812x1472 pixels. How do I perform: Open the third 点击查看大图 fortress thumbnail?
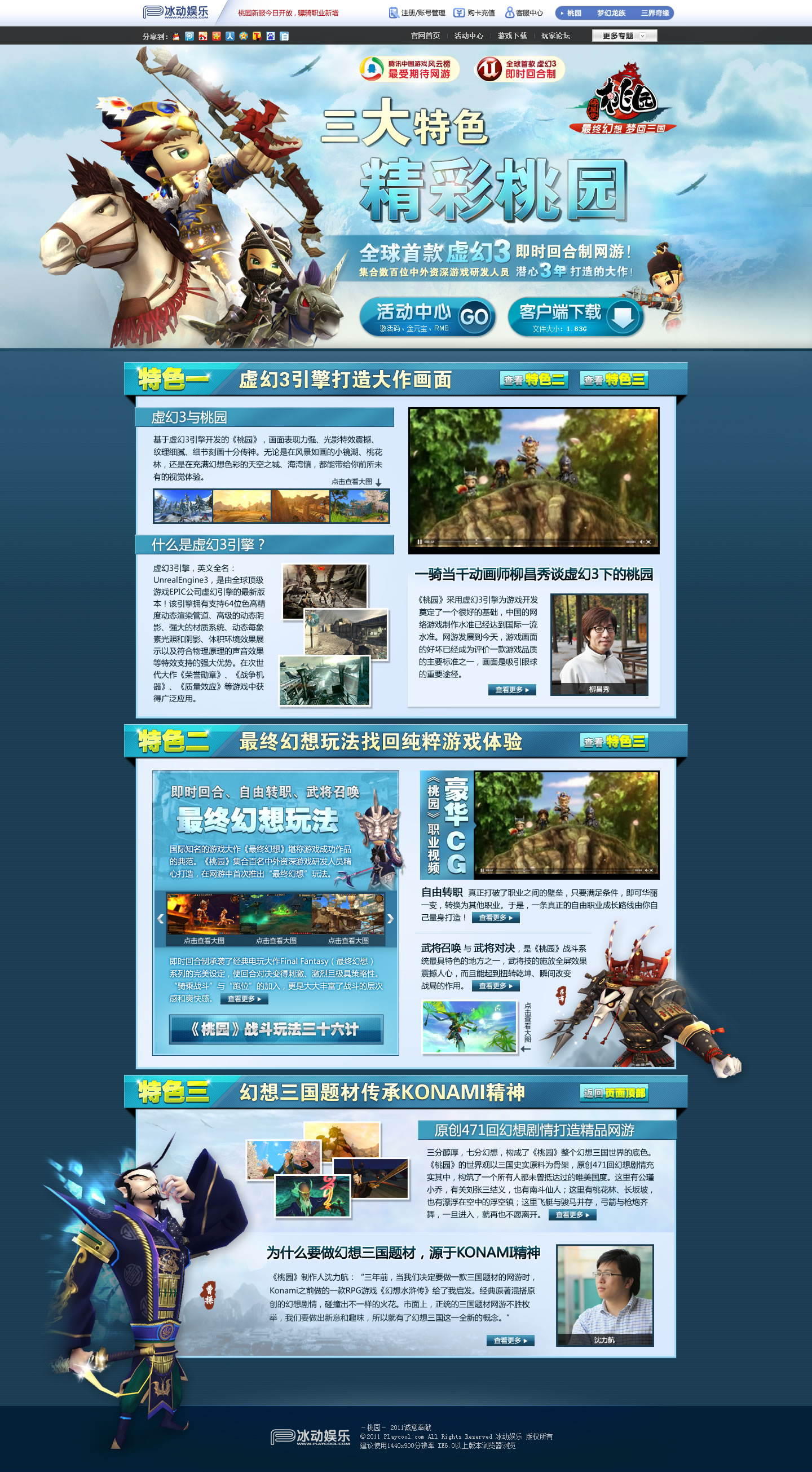[348, 914]
